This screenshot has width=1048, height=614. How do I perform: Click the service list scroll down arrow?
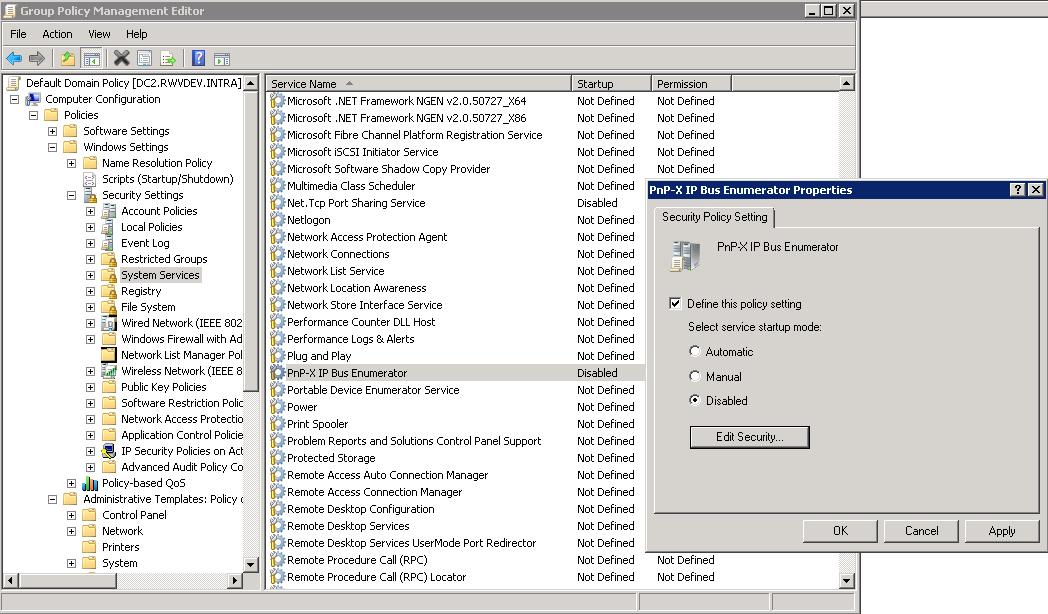(x=847, y=580)
